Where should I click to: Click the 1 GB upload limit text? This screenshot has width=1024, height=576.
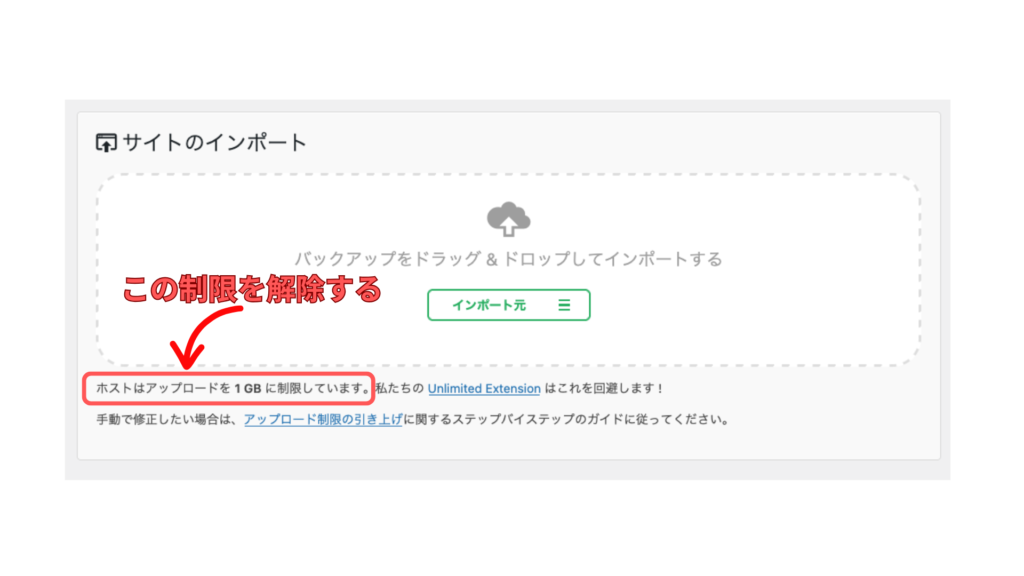tap(248, 389)
